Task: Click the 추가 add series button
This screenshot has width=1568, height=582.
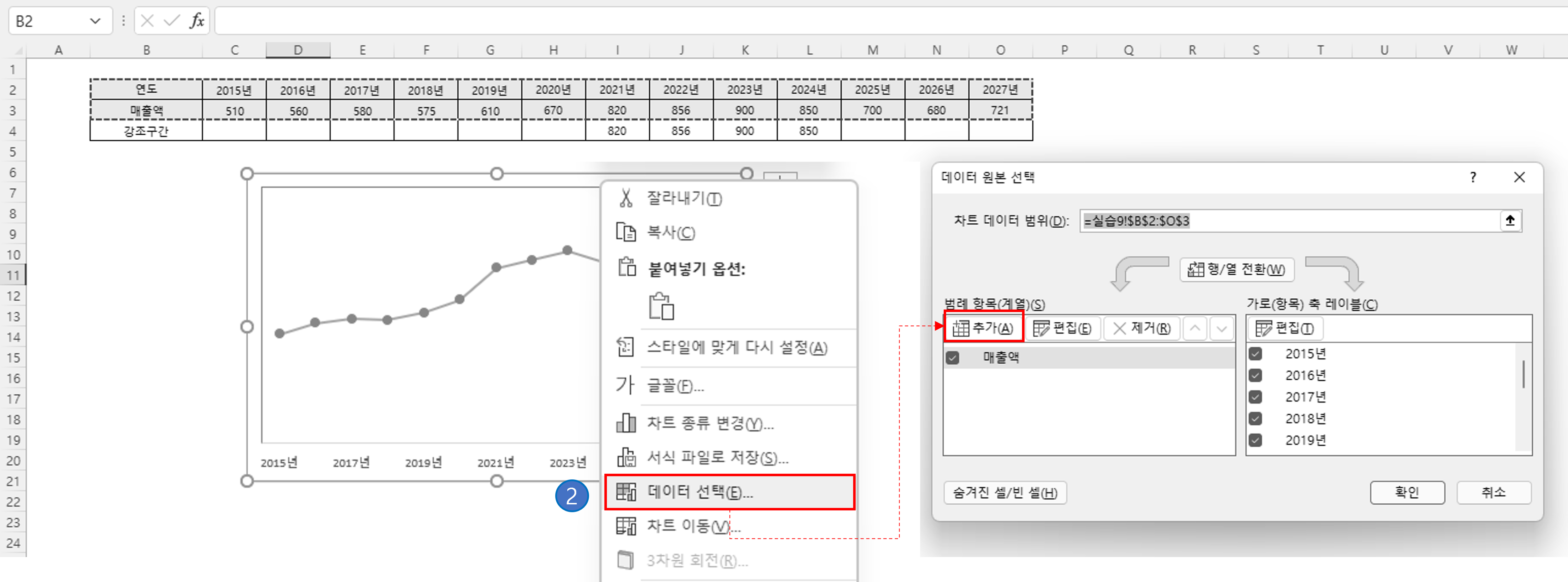Action: (x=984, y=328)
